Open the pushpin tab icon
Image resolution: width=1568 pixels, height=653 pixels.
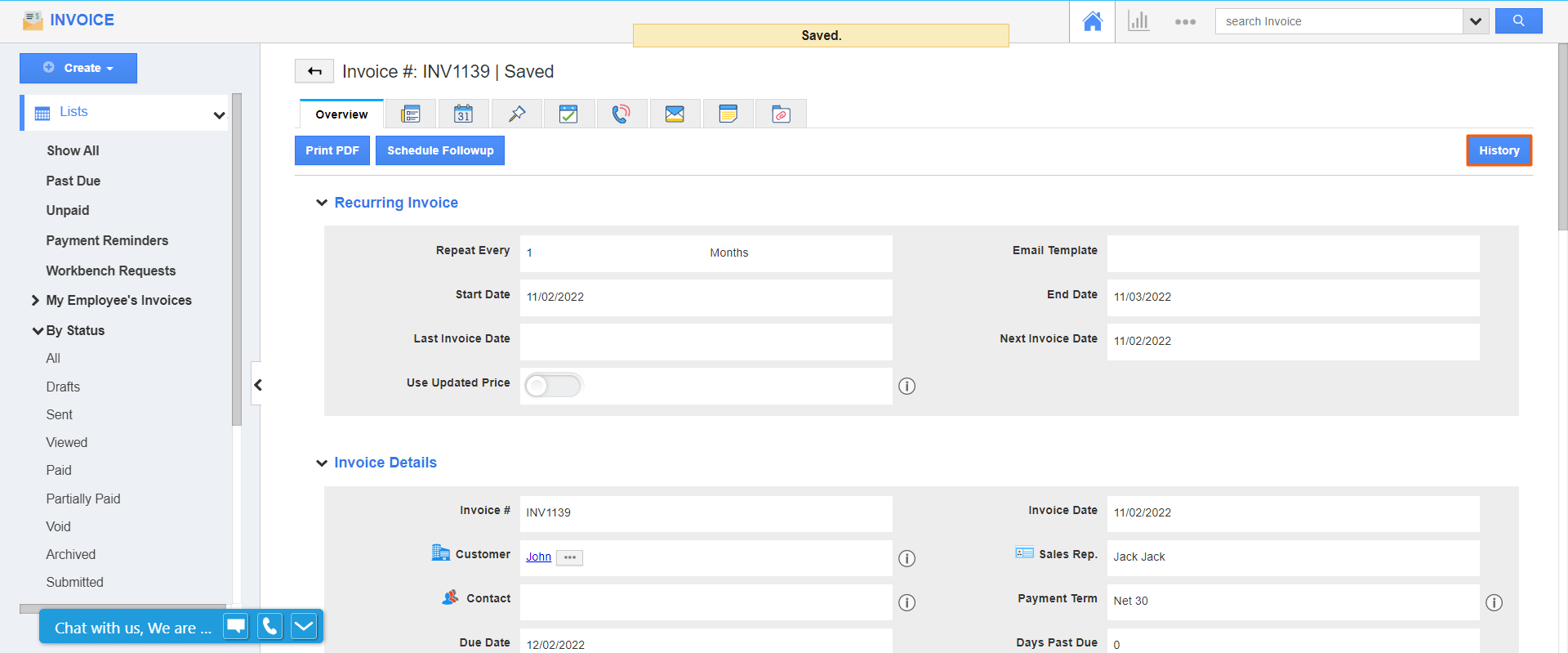[516, 114]
